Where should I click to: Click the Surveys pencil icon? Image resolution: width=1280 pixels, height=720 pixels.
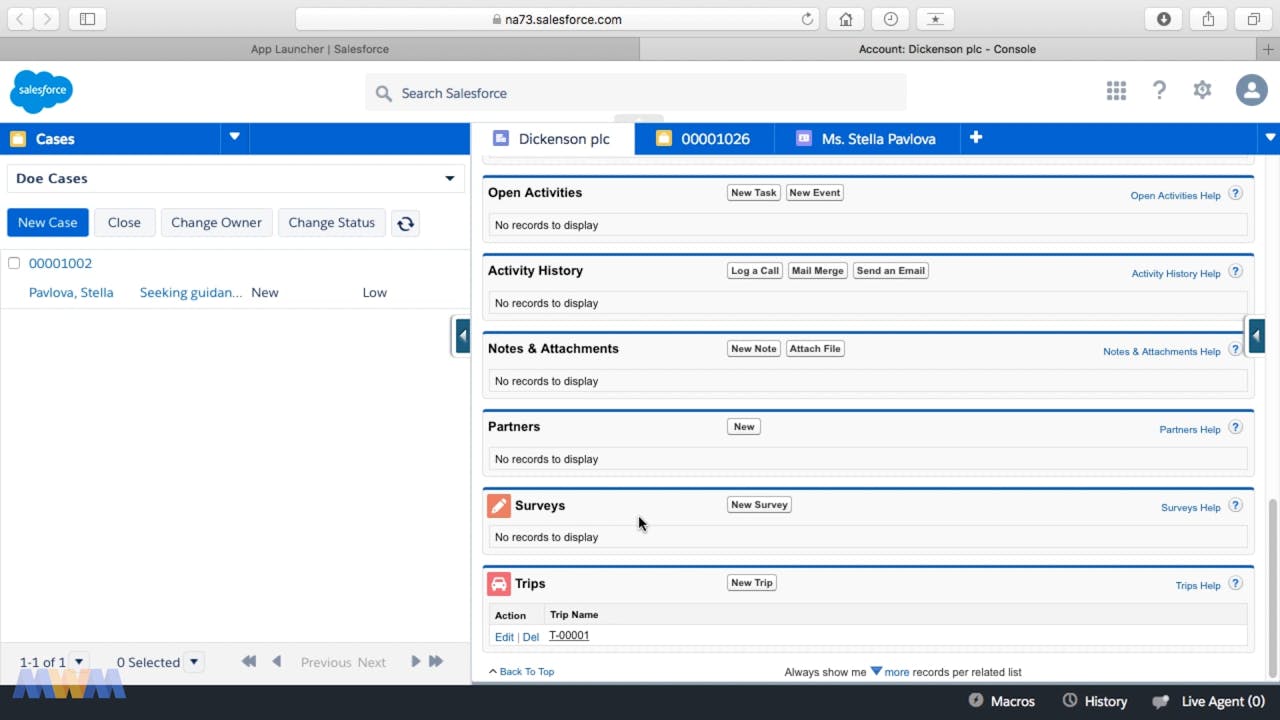point(498,506)
